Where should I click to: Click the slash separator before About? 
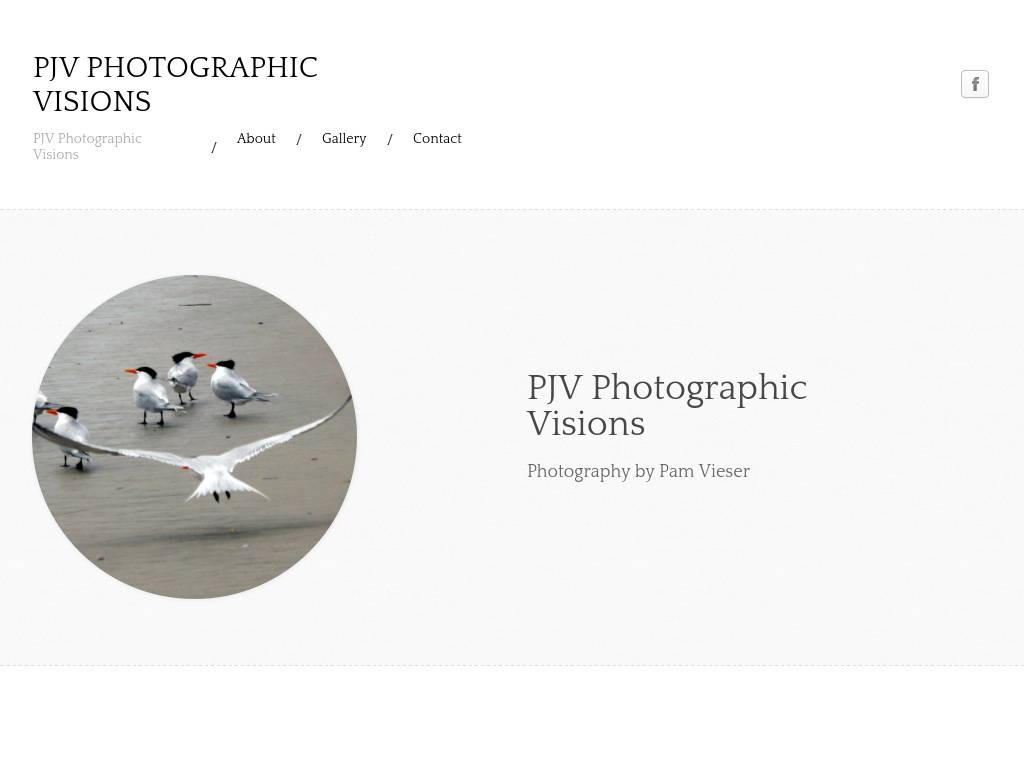click(x=214, y=148)
